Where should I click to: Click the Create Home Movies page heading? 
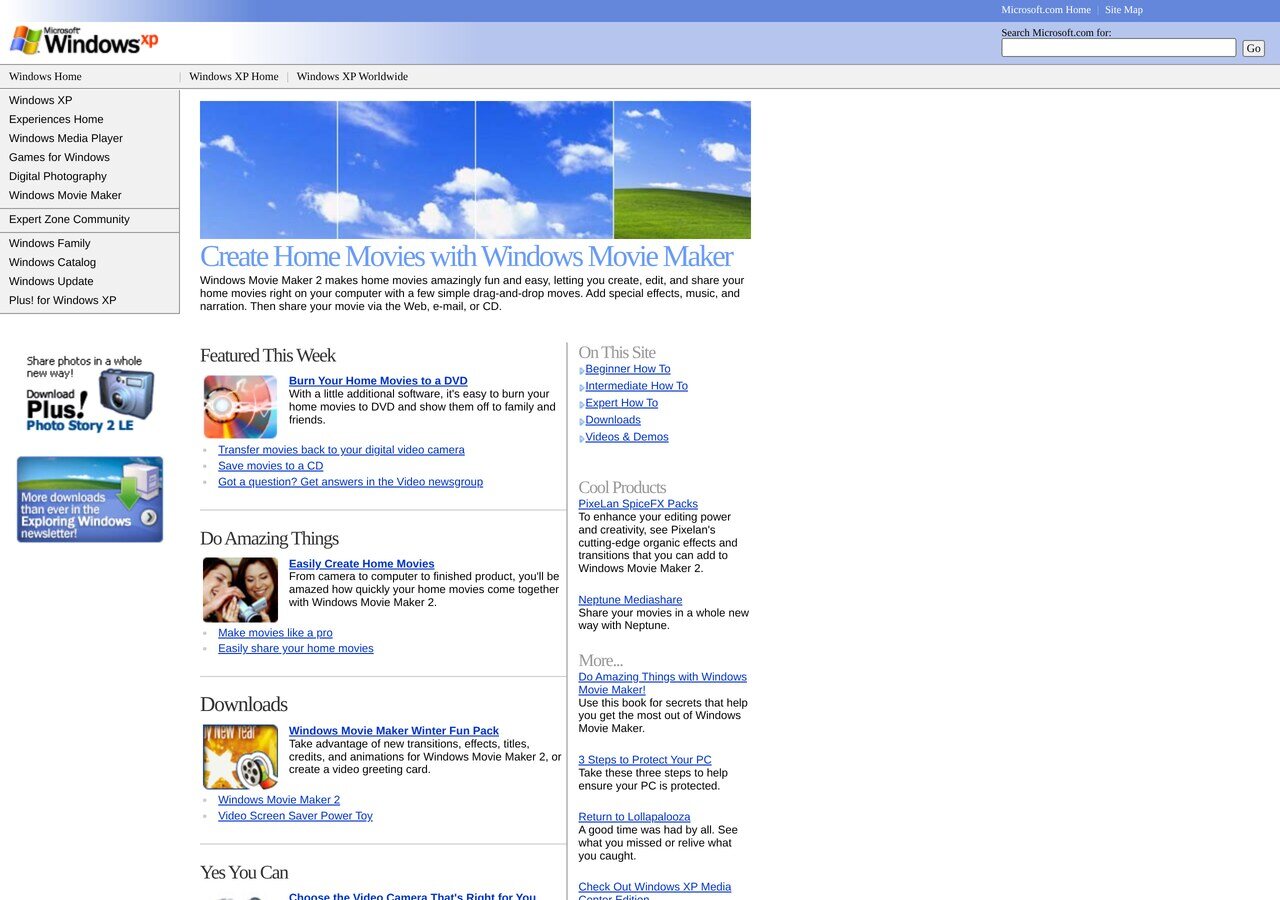coord(466,256)
